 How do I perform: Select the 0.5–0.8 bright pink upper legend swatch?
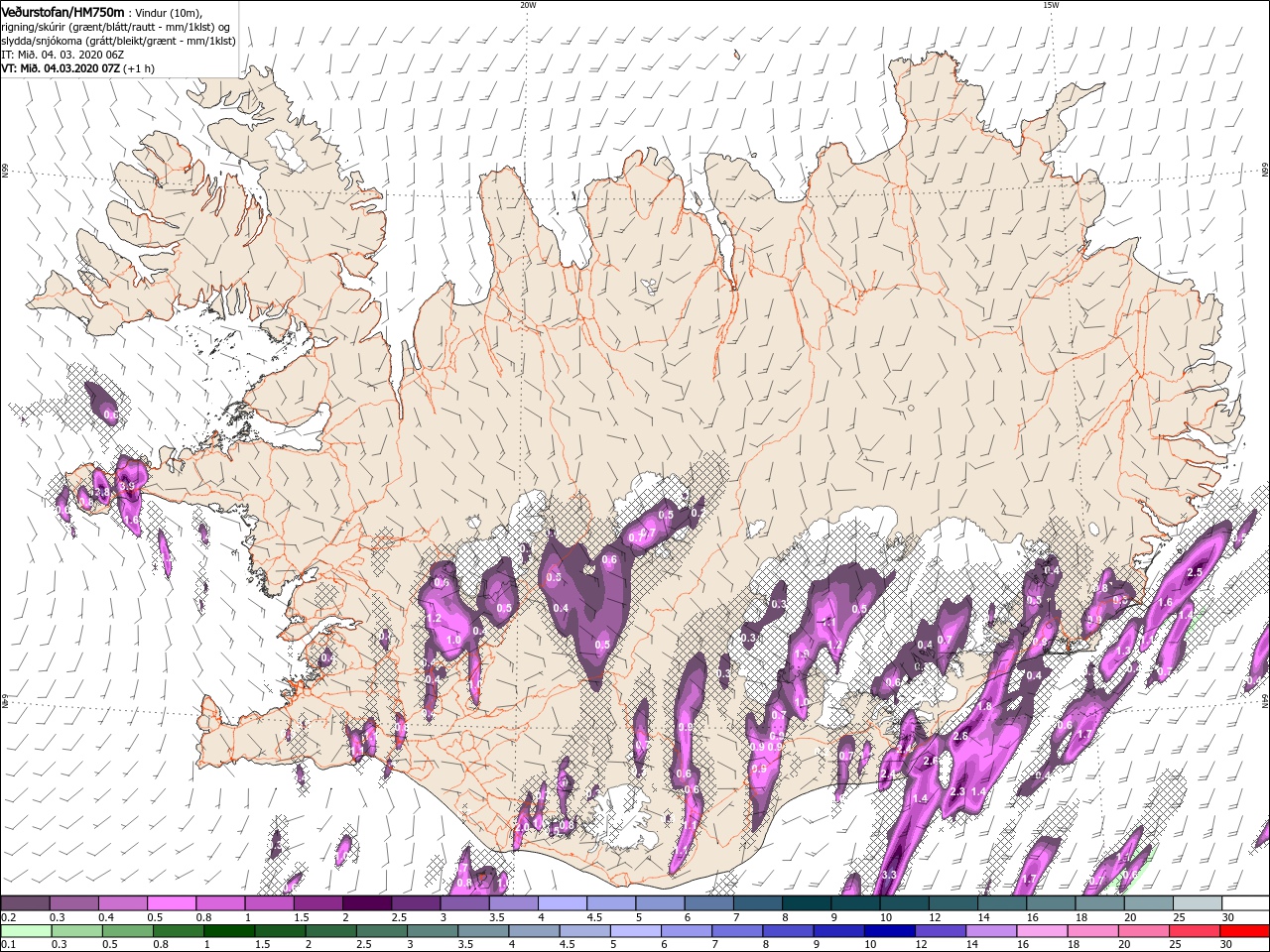pos(171,903)
